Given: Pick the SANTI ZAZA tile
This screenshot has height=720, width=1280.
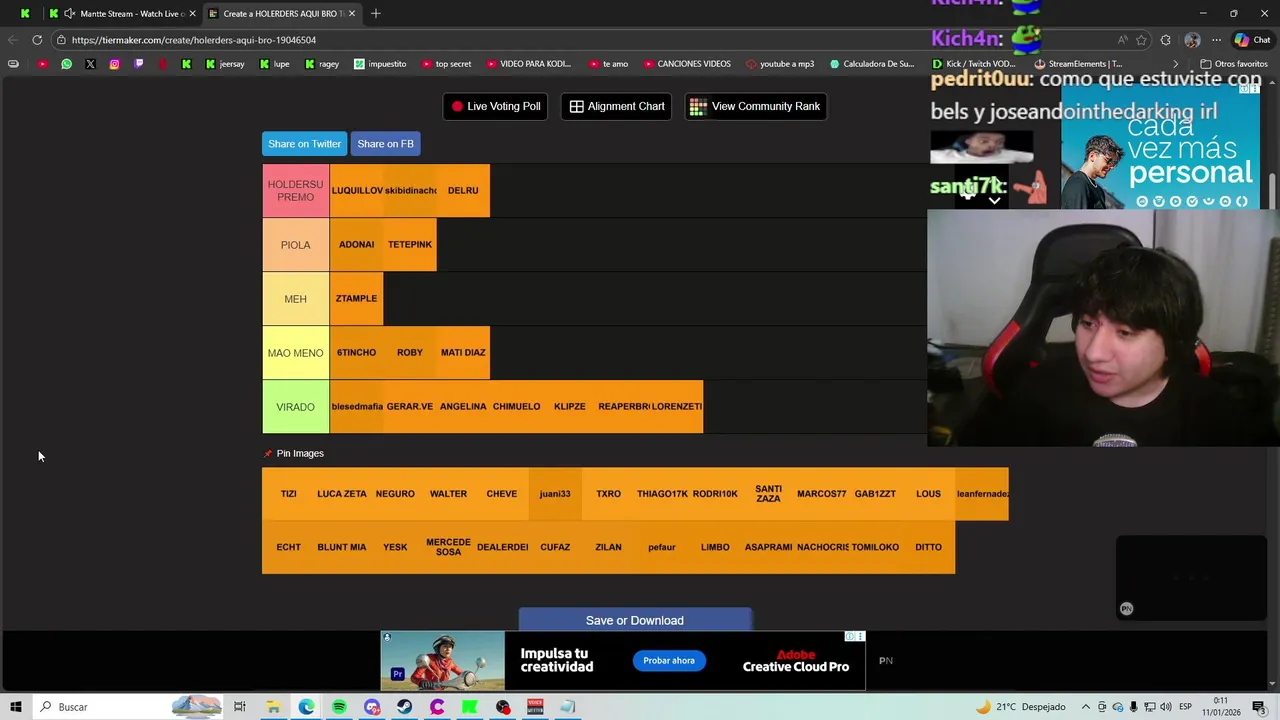Looking at the screenshot, I should point(768,494).
